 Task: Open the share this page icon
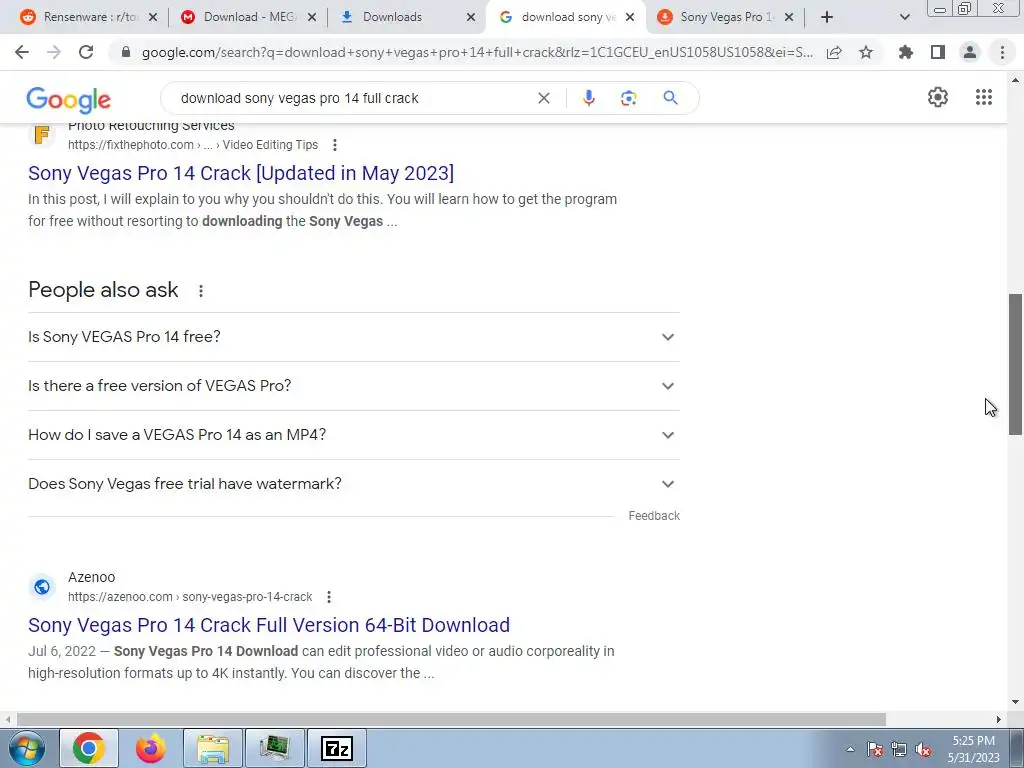tap(834, 52)
